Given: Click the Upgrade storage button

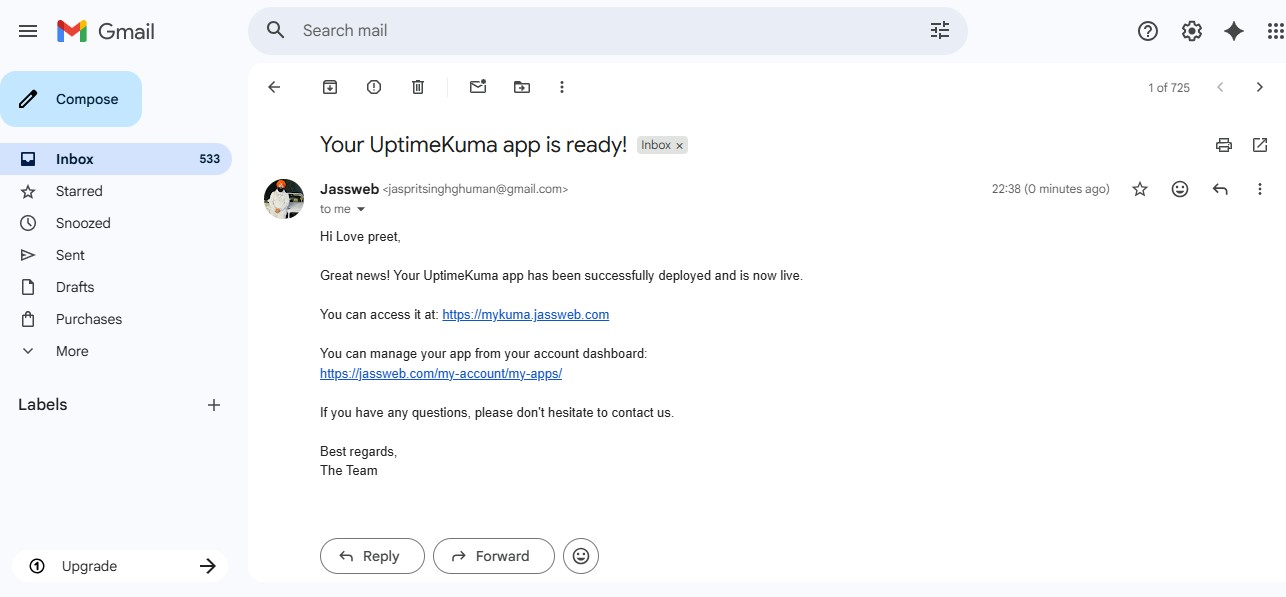Looking at the screenshot, I should click(120, 566).
